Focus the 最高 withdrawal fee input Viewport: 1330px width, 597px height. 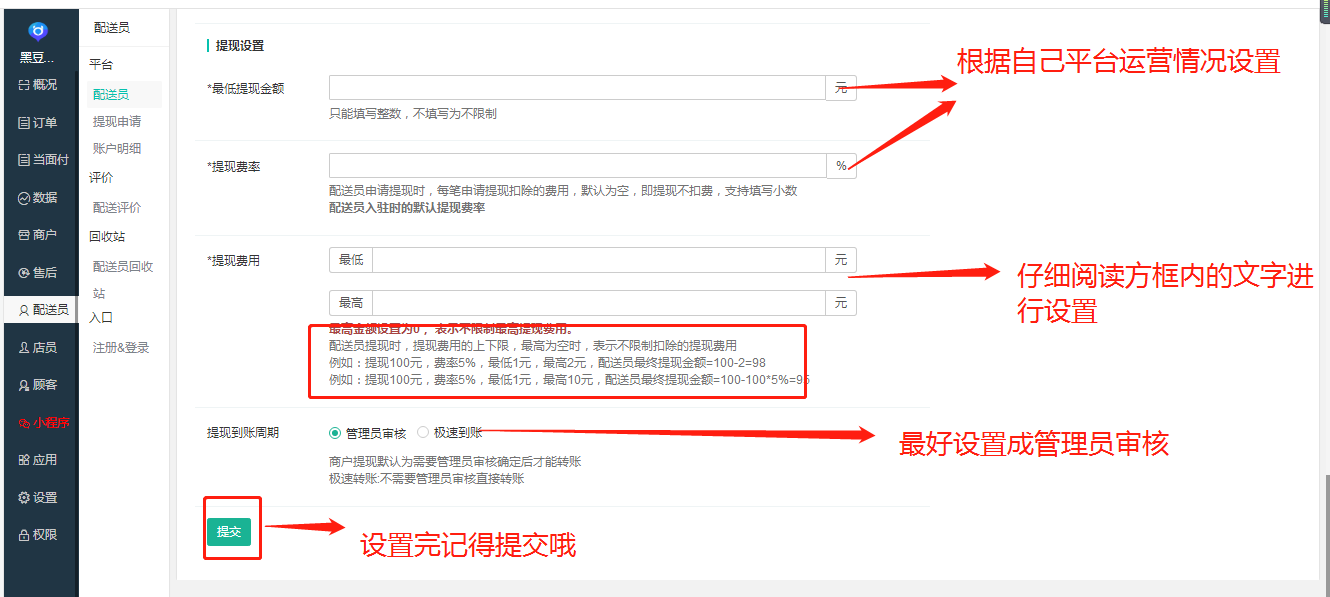pos(598,303)
